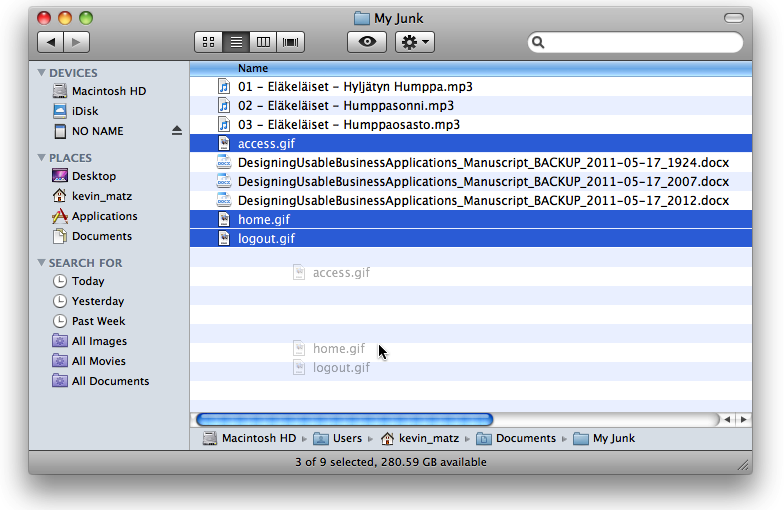Switch to icon view
The width and height of the screenshot is (784, 510).
[x=208, y=42]
